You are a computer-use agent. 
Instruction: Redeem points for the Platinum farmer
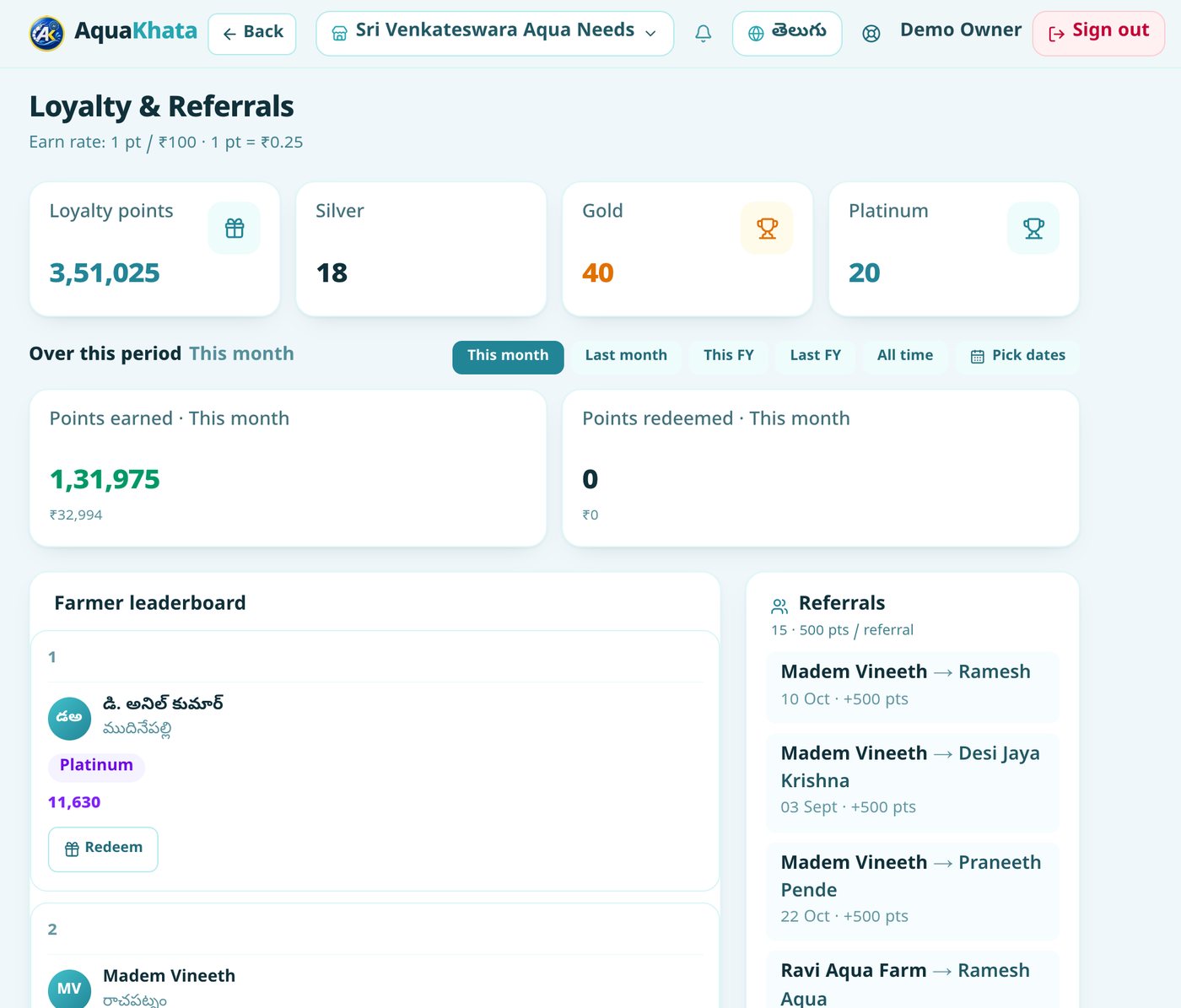pyautogui.click(x=103, y=849)
